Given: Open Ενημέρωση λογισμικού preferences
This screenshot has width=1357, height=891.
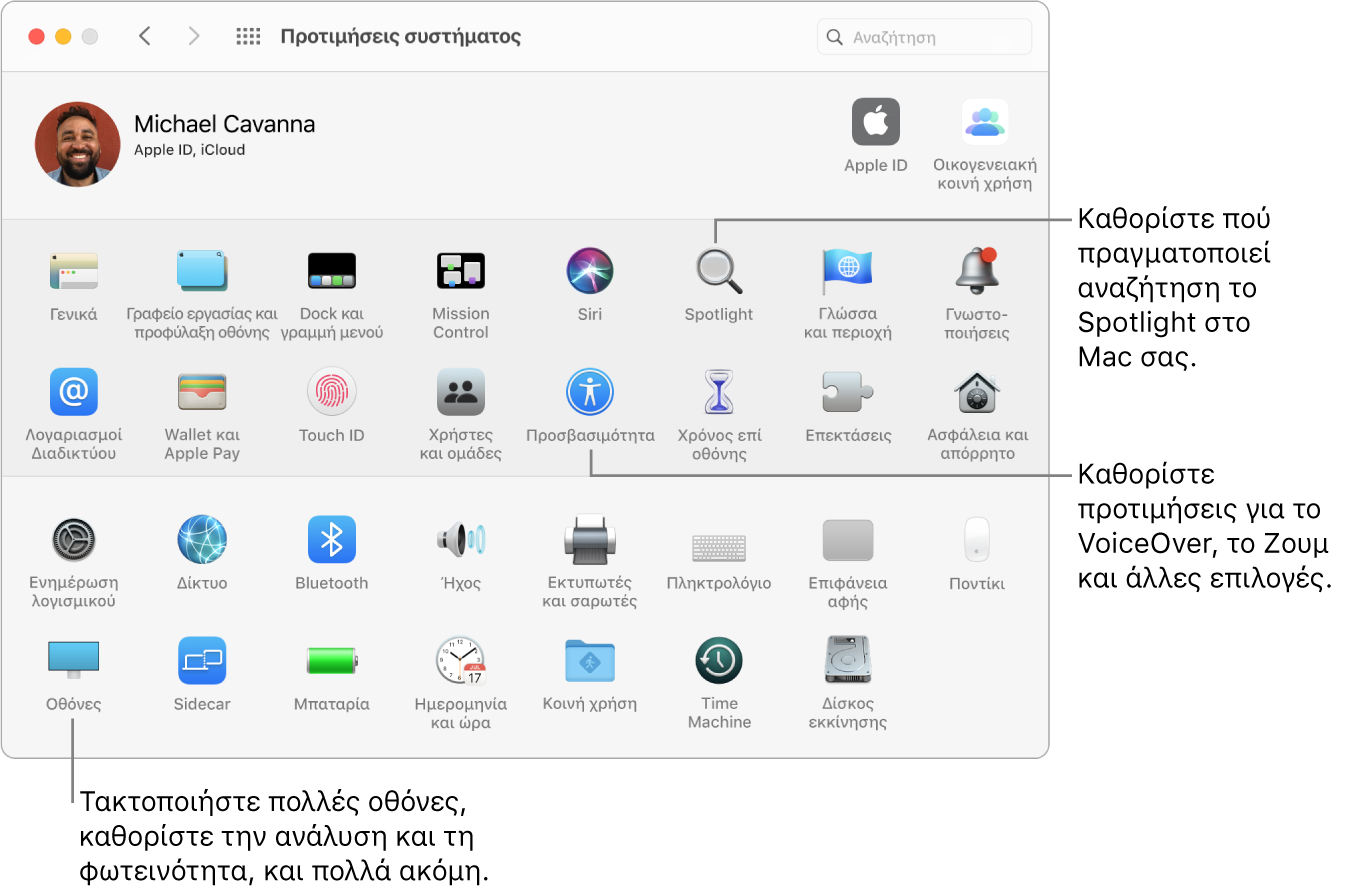Looking at the screenshot, I should pyautogui.click(x=74, y=540).
